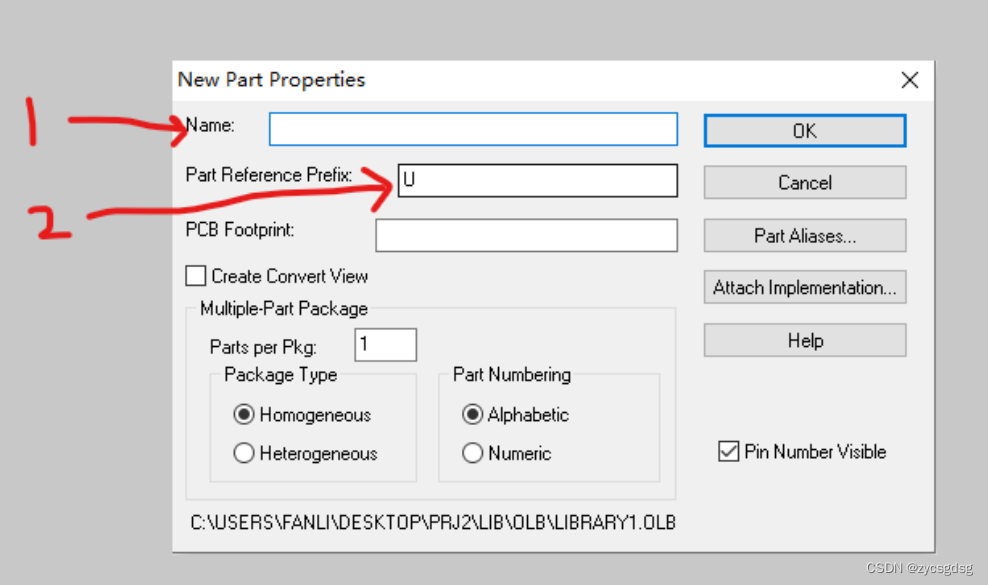Viewport: 988px width, 585px height.
Task: Toggle the Pin Number Visible checkbox
Action: pos(728,452)
